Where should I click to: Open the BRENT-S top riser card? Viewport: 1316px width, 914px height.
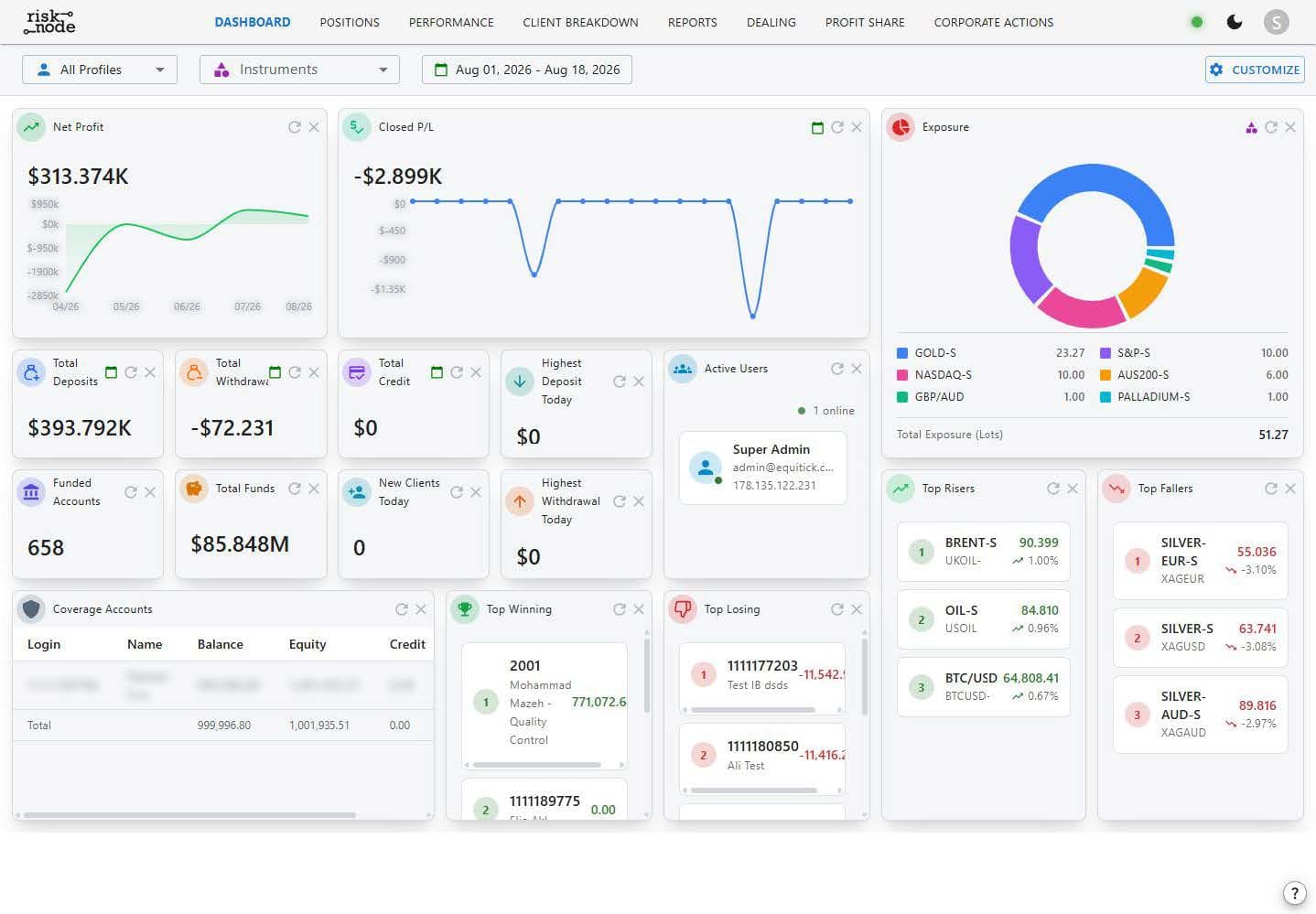(x=984, y=552)
